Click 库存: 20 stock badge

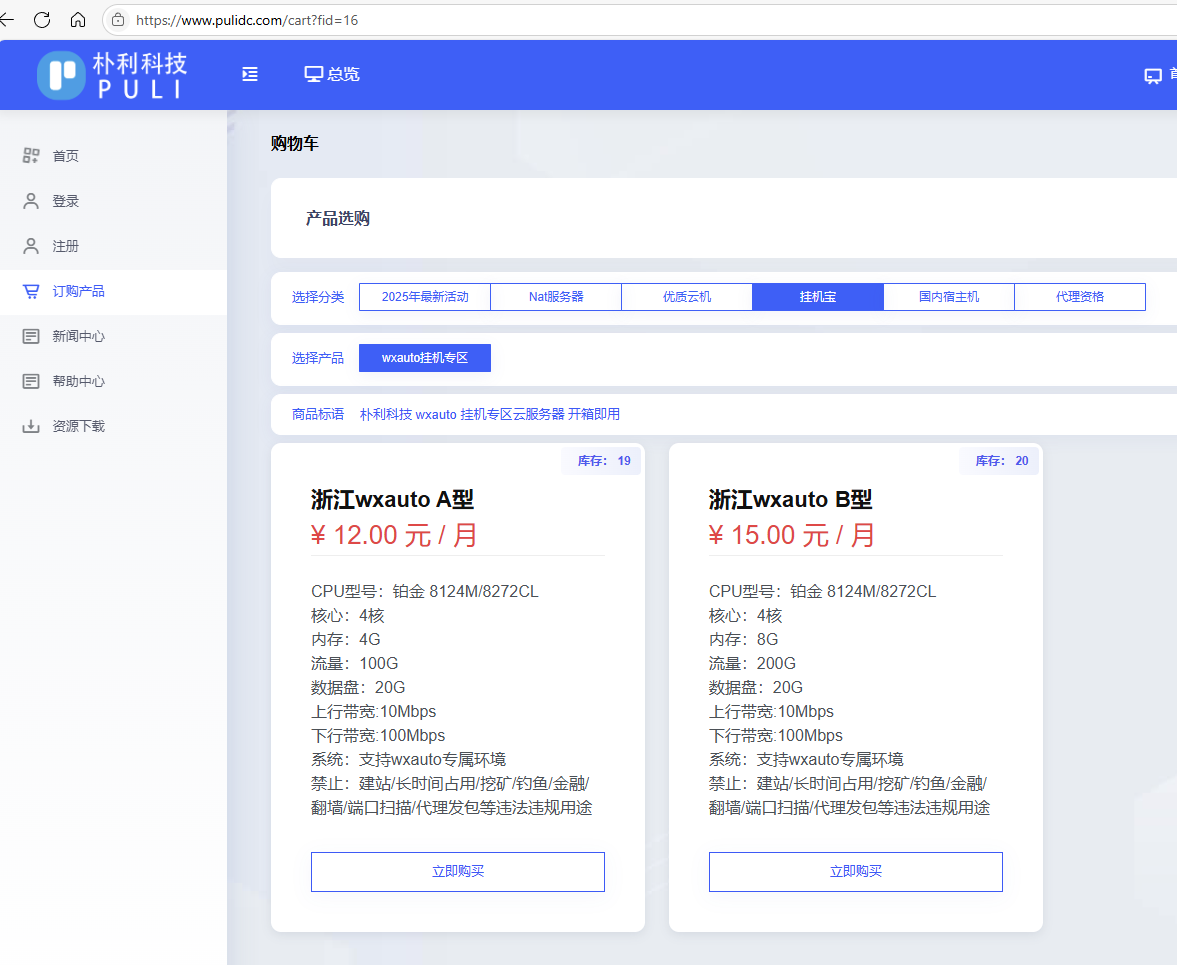1001,461
